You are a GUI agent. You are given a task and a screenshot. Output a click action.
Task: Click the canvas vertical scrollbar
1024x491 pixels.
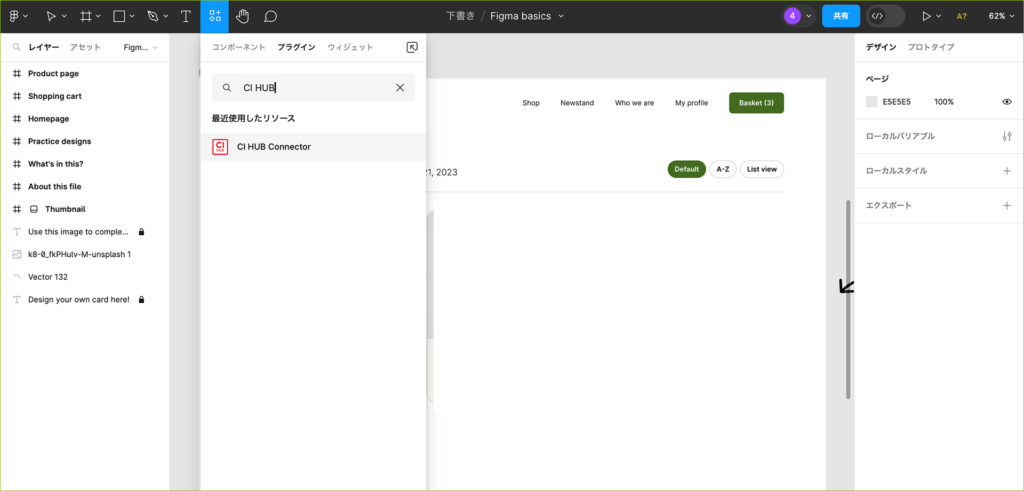click(848, 299)
